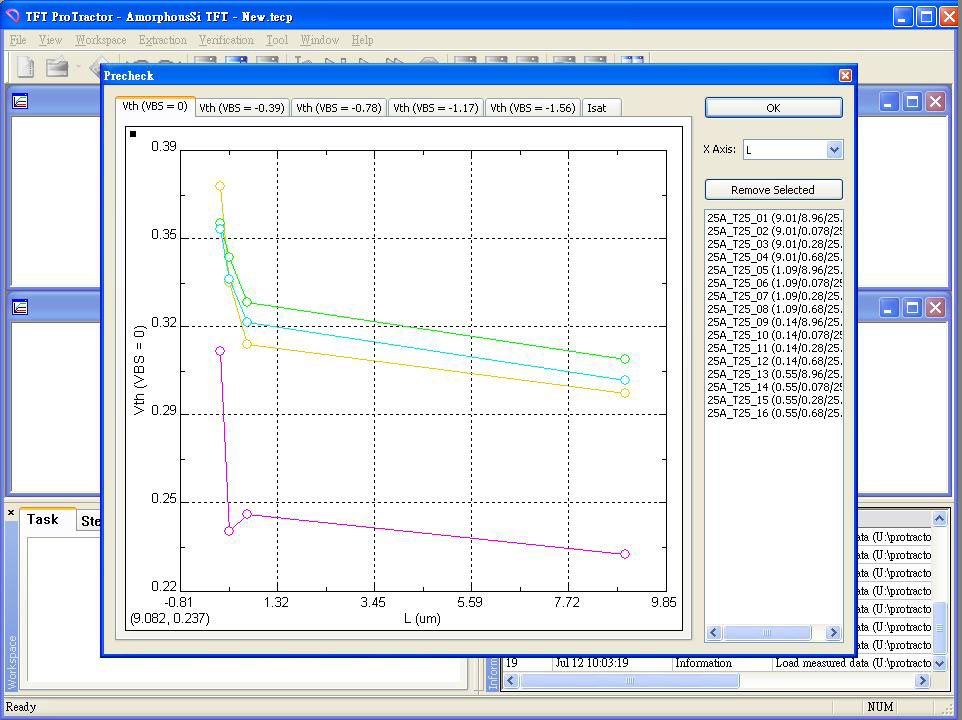Open the Vth (VBS = -1.17) tab

coord(435,108)
